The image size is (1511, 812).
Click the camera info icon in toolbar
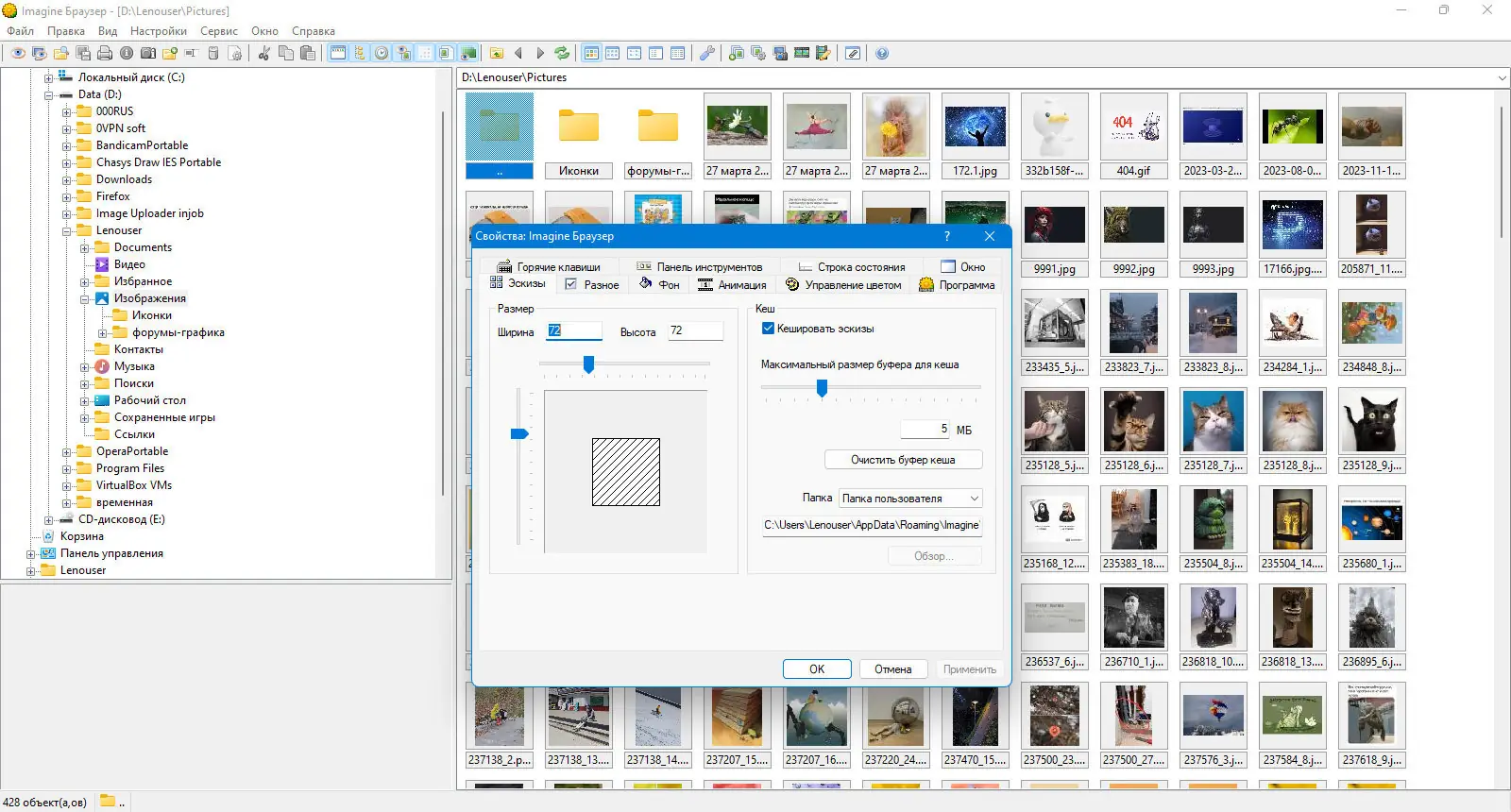coord(148,54)
